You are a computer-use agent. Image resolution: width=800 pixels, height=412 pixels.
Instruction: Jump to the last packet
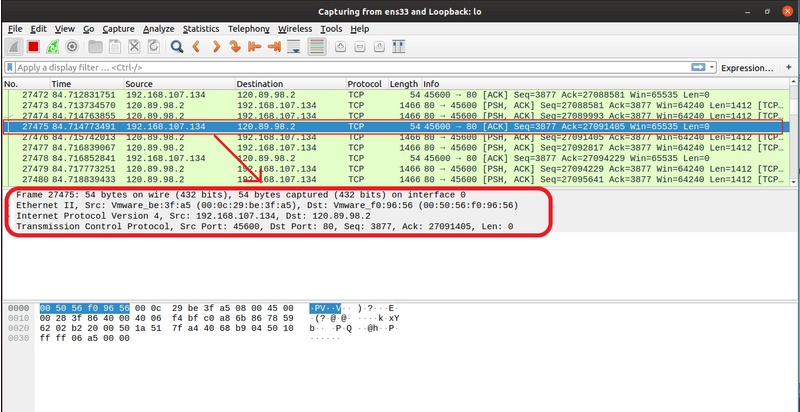click(273, 47)
